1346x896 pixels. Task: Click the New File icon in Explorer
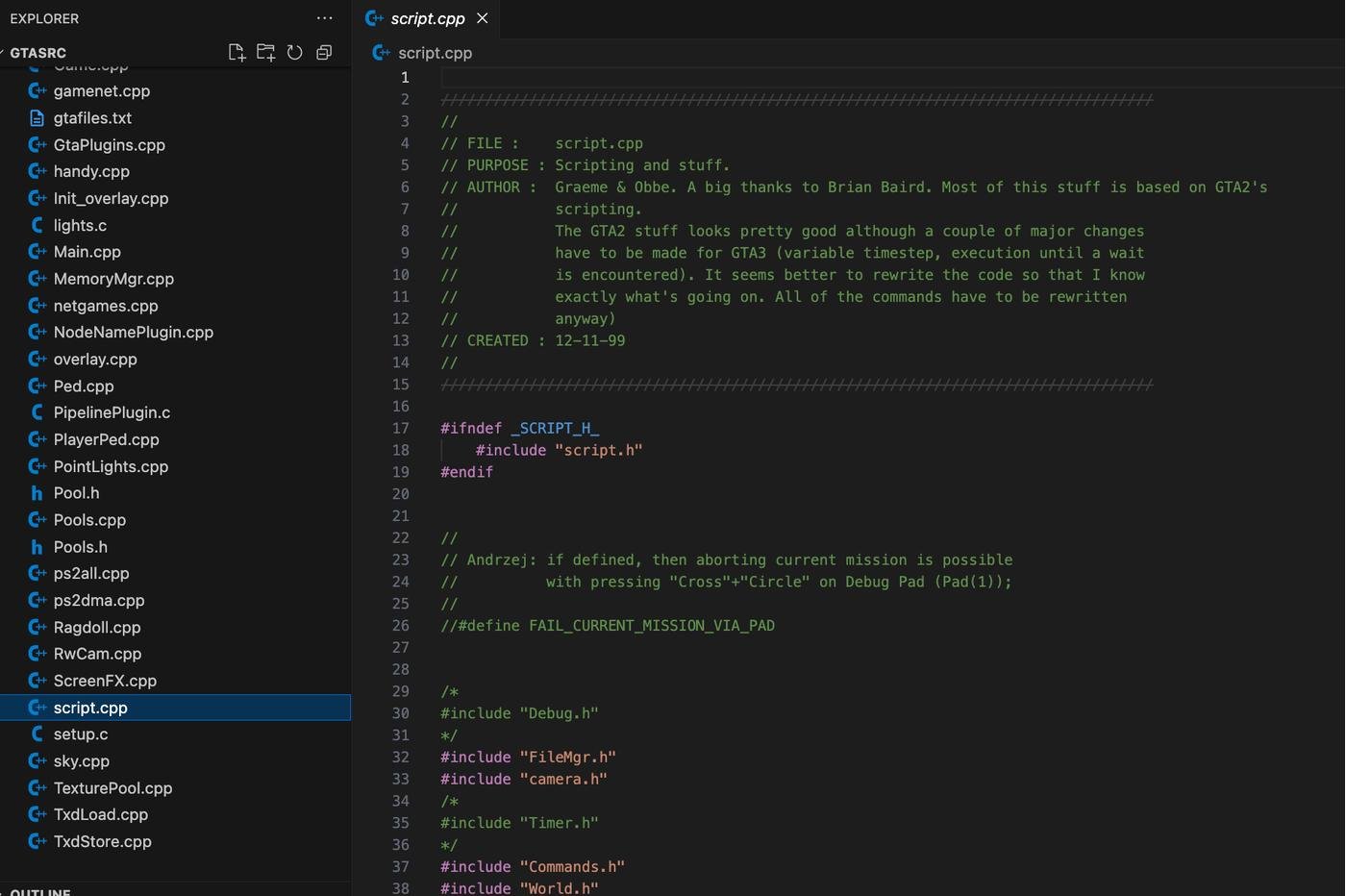coord(237,53)
